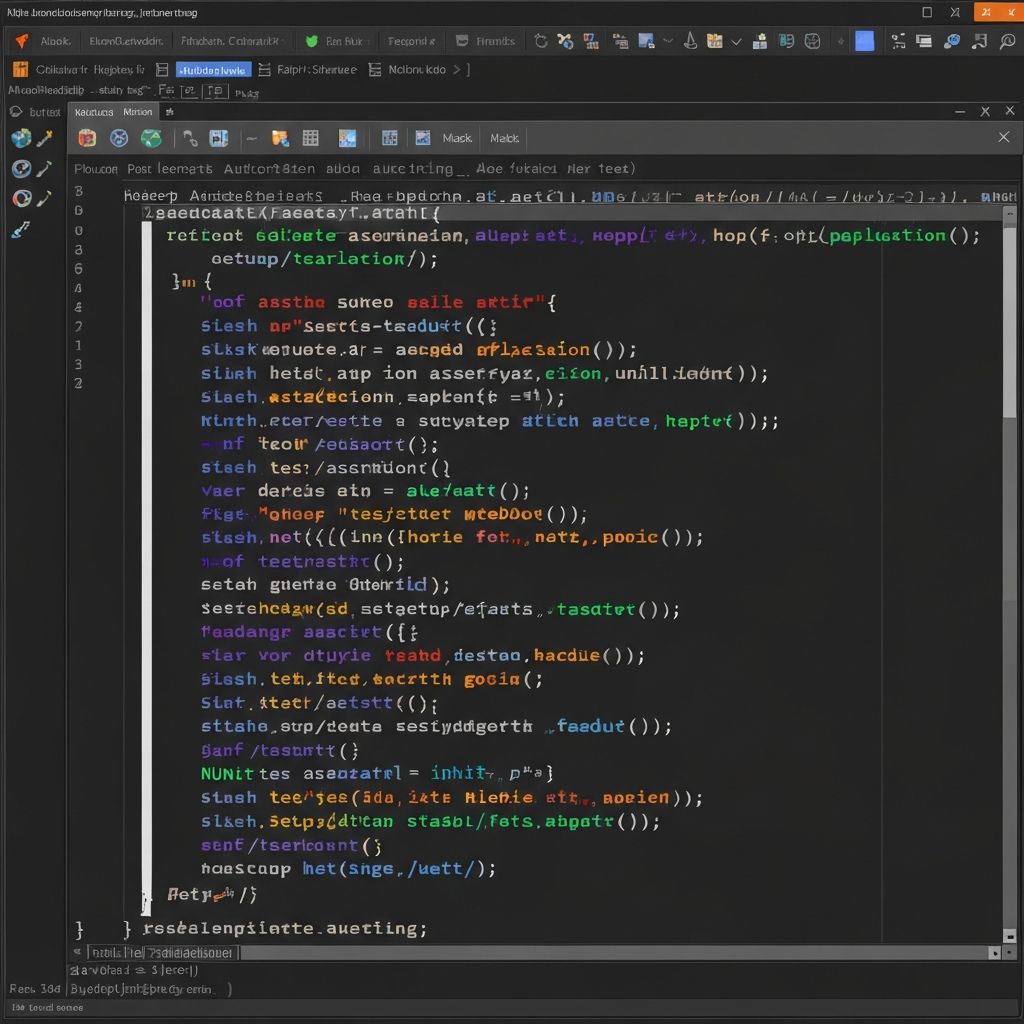Click the Fiends button in the toolbar
Viewport: 1024px width, 1024px height.
[x=487, y=41]
